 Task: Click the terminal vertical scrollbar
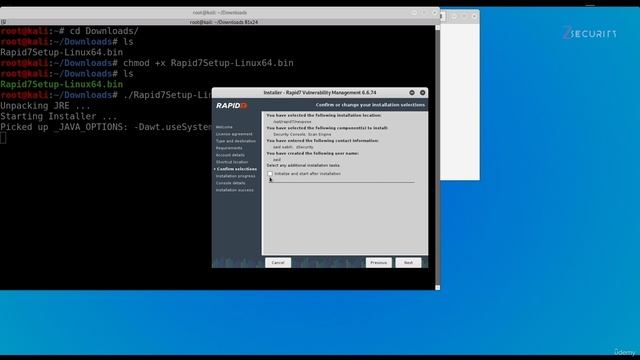[x=438, y=157]
